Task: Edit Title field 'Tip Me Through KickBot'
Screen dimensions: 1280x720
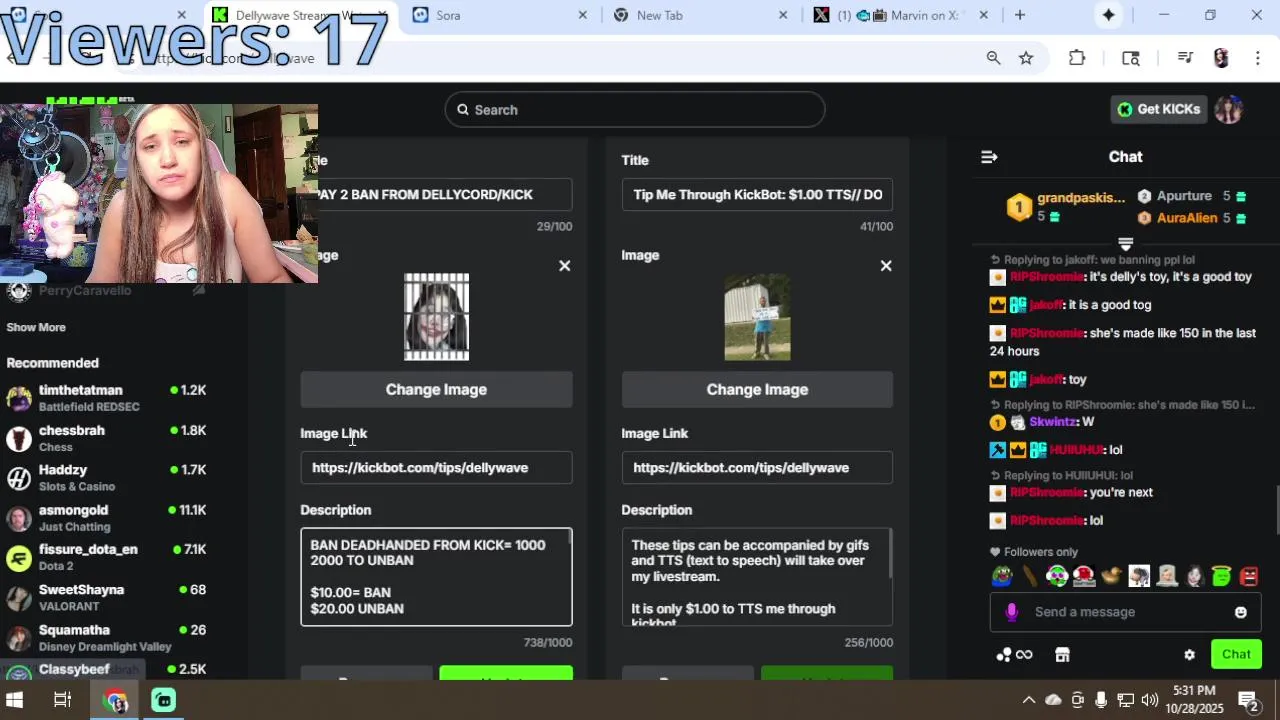Action: pyautogui.click(x=757, y=195)
